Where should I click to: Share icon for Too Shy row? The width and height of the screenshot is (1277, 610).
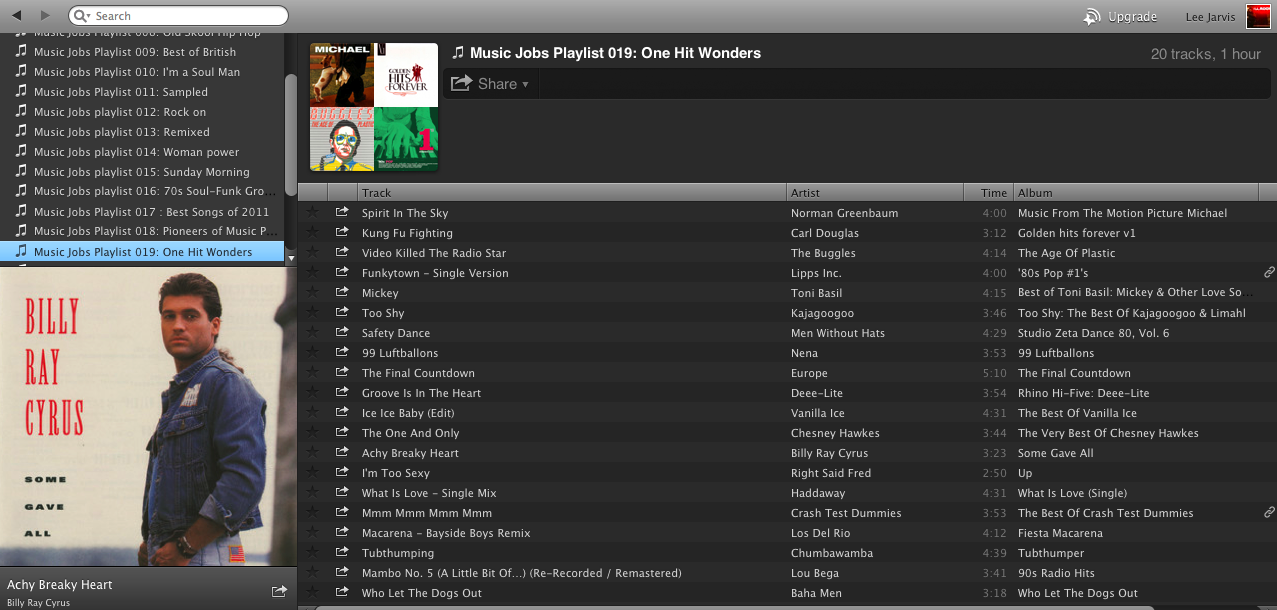pyautogui.click(x=342, y=312)
